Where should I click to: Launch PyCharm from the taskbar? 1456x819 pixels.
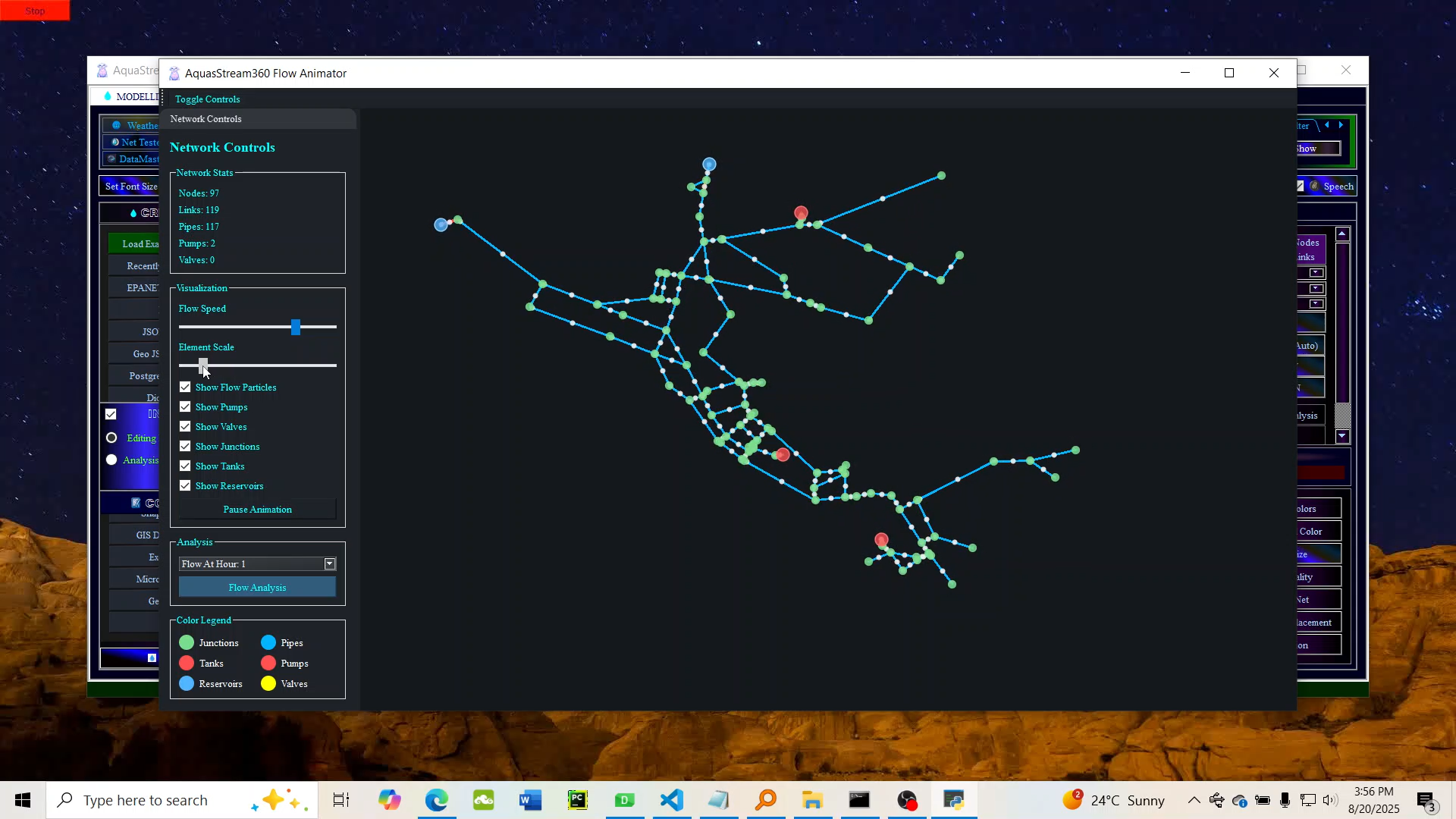pyautogui.click(x=577, y=800)
